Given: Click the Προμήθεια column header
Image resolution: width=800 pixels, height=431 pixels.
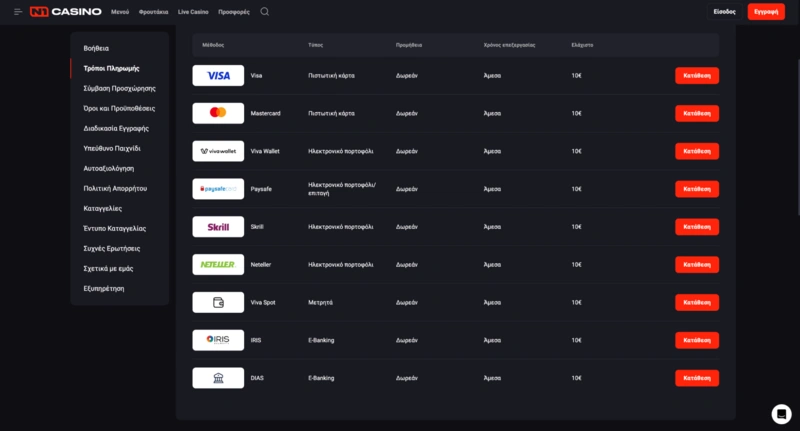Looking at the screenshot, I should click(x=409, y=45).
